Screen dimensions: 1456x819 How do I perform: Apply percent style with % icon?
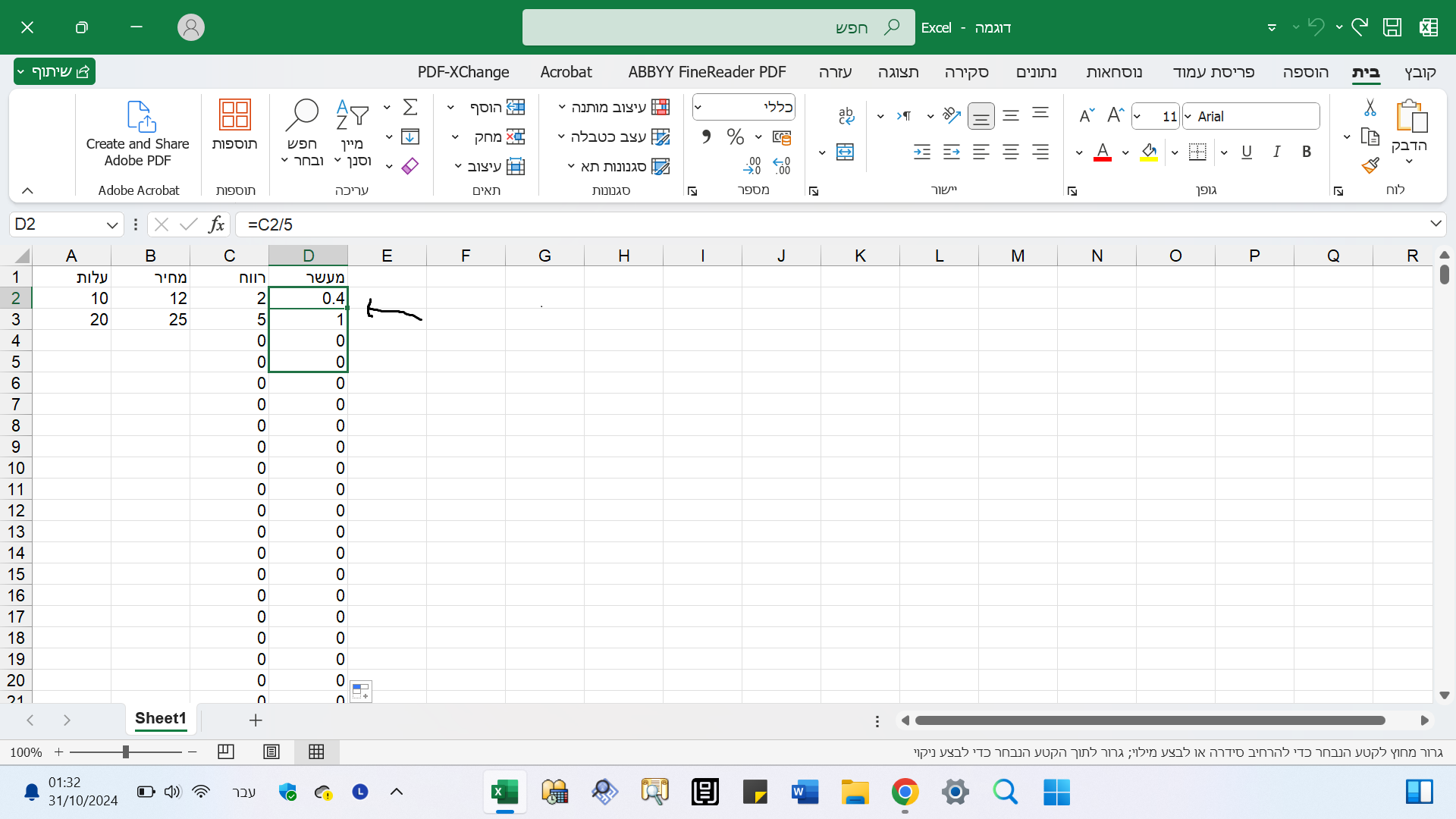pyautogui.click(x=735, y=136)
